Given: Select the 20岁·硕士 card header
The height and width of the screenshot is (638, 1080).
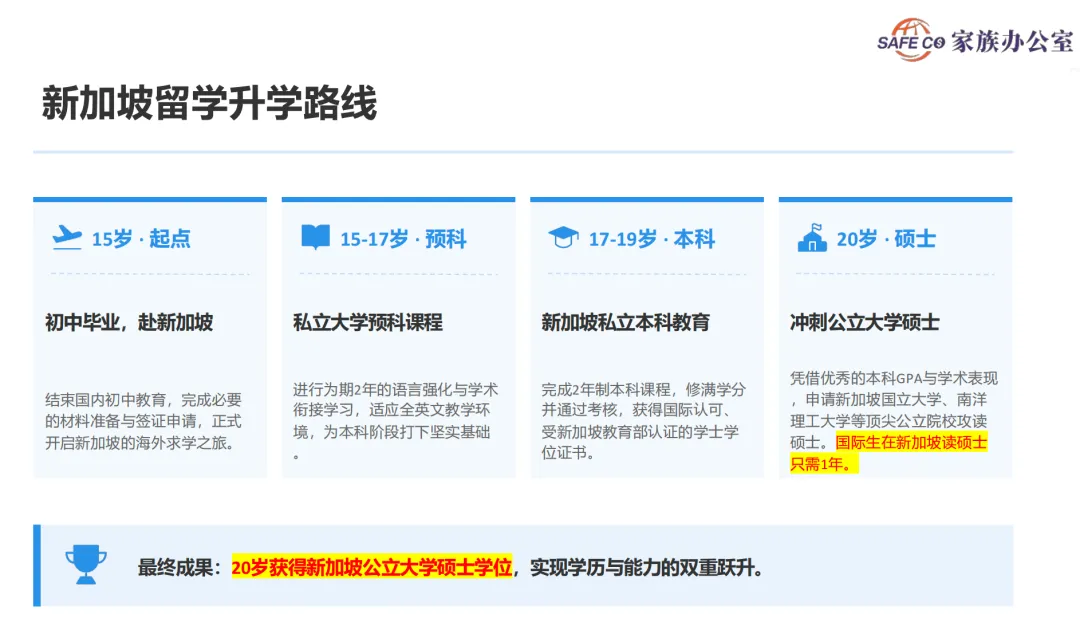Looking at the screenshot, I should click(x=886, y=239).
